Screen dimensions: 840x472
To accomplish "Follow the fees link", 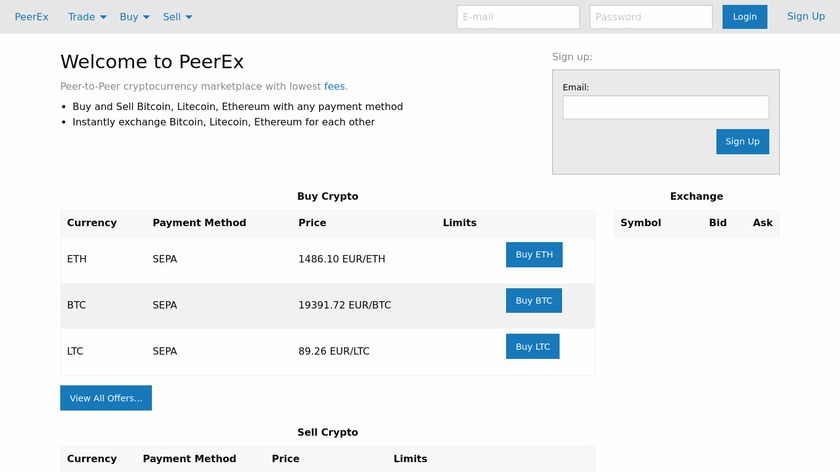I will [334, 87].
